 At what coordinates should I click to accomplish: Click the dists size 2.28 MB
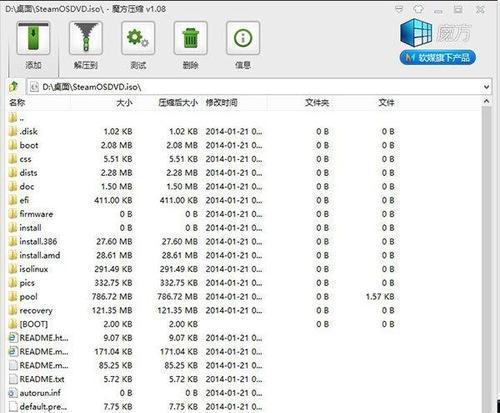click(x=117, y=173)
